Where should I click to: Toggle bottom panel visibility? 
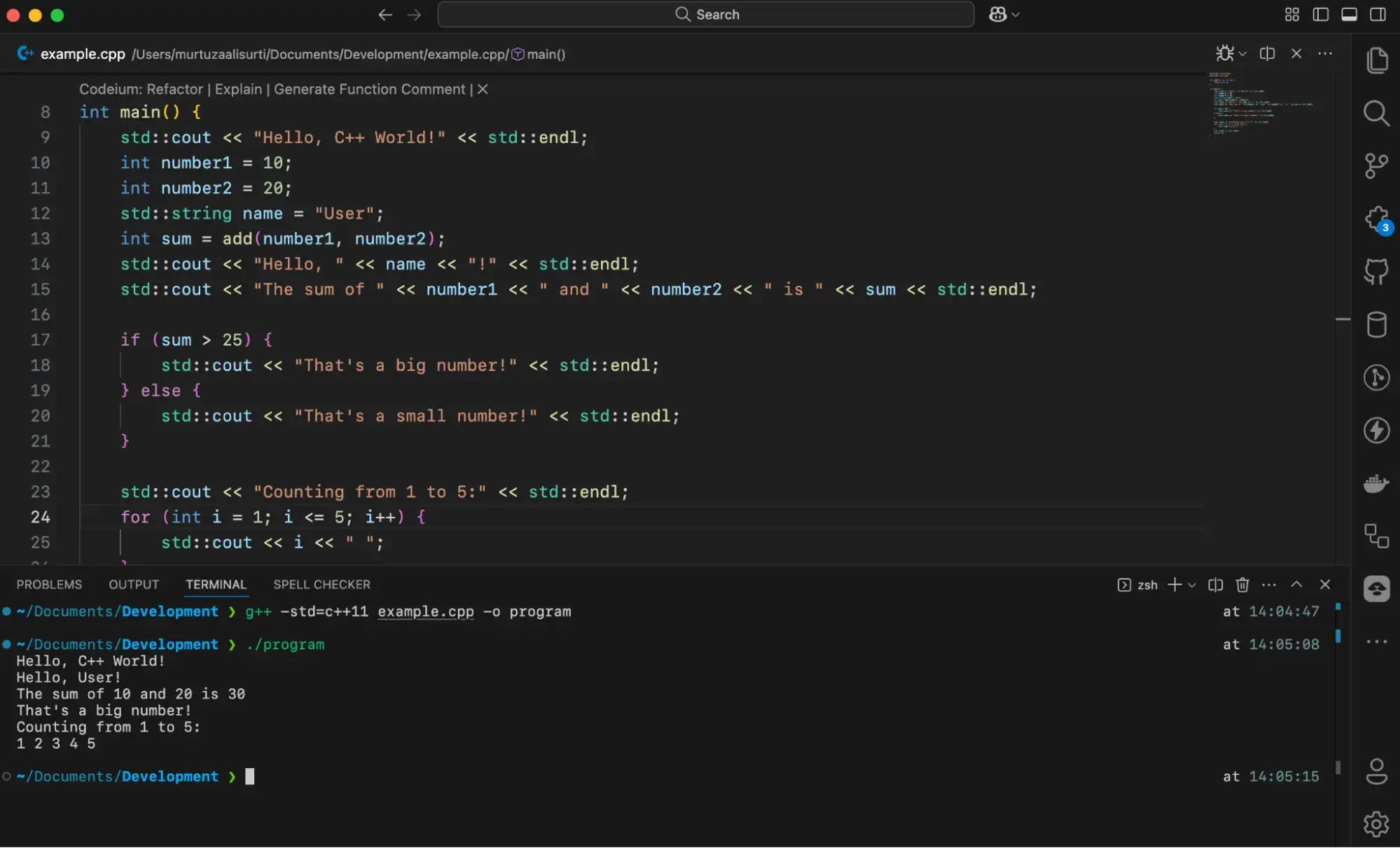pyautogui.click(x=1350, y=15)
